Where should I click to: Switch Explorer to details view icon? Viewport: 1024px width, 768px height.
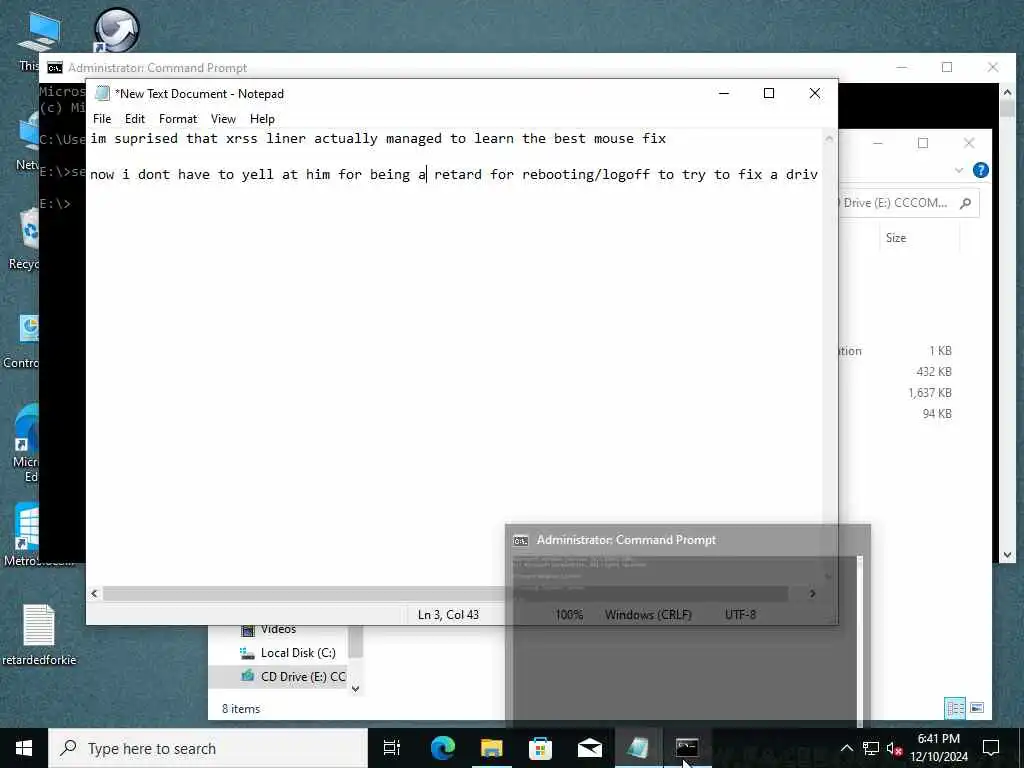tap(955, 708)
